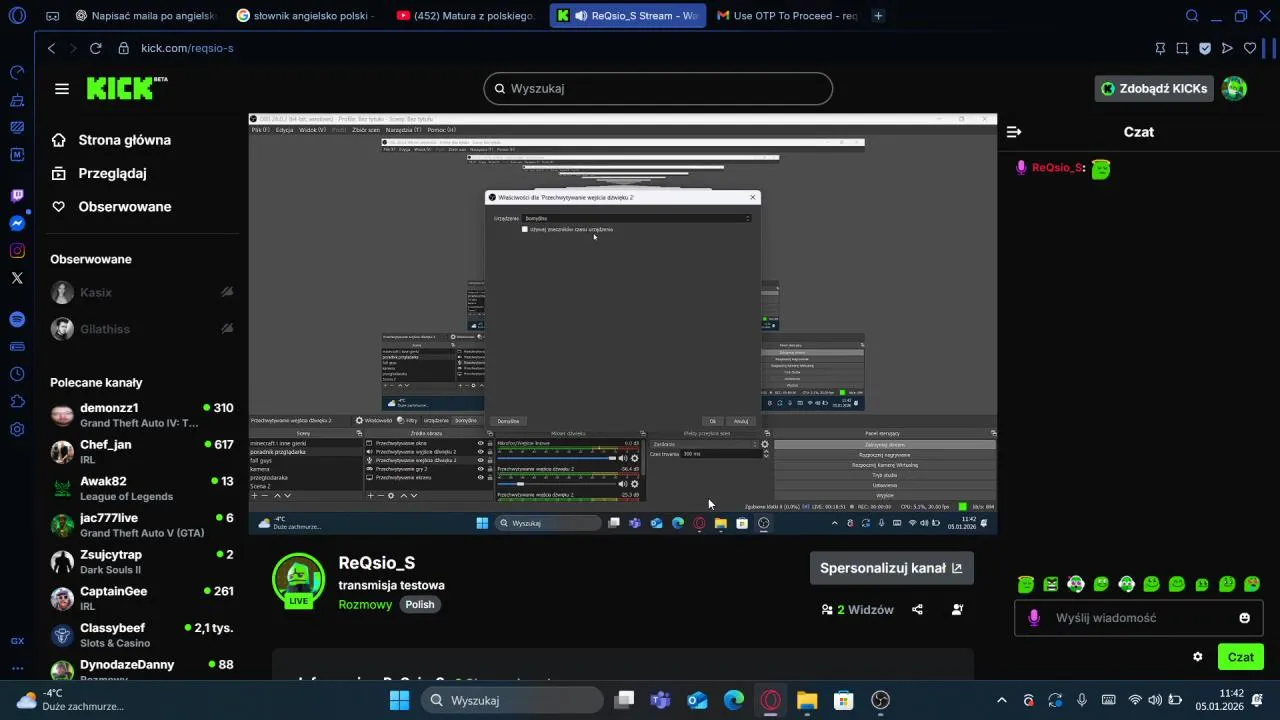Toggle ad blocker shield in address bar

click(x=1205, y=48)
